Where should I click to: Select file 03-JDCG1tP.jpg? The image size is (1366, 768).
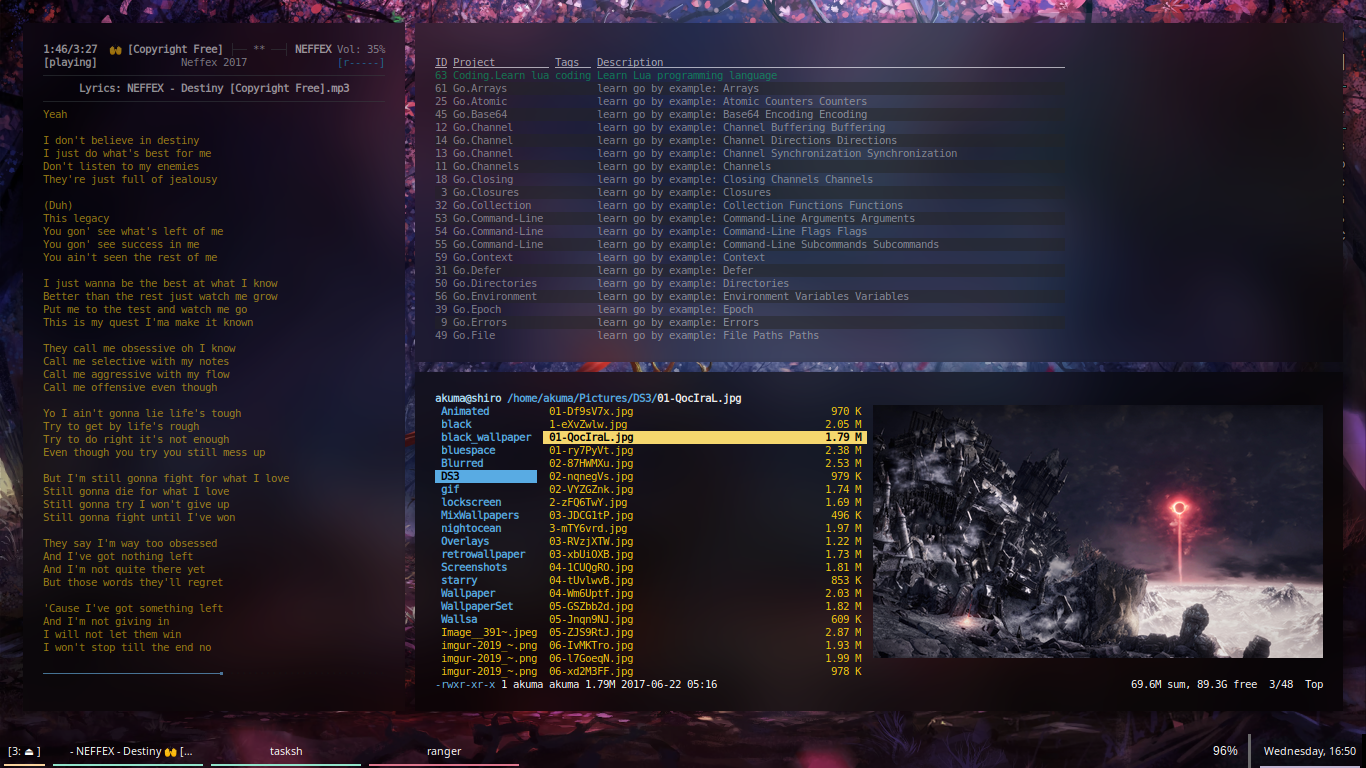(704, 515)
